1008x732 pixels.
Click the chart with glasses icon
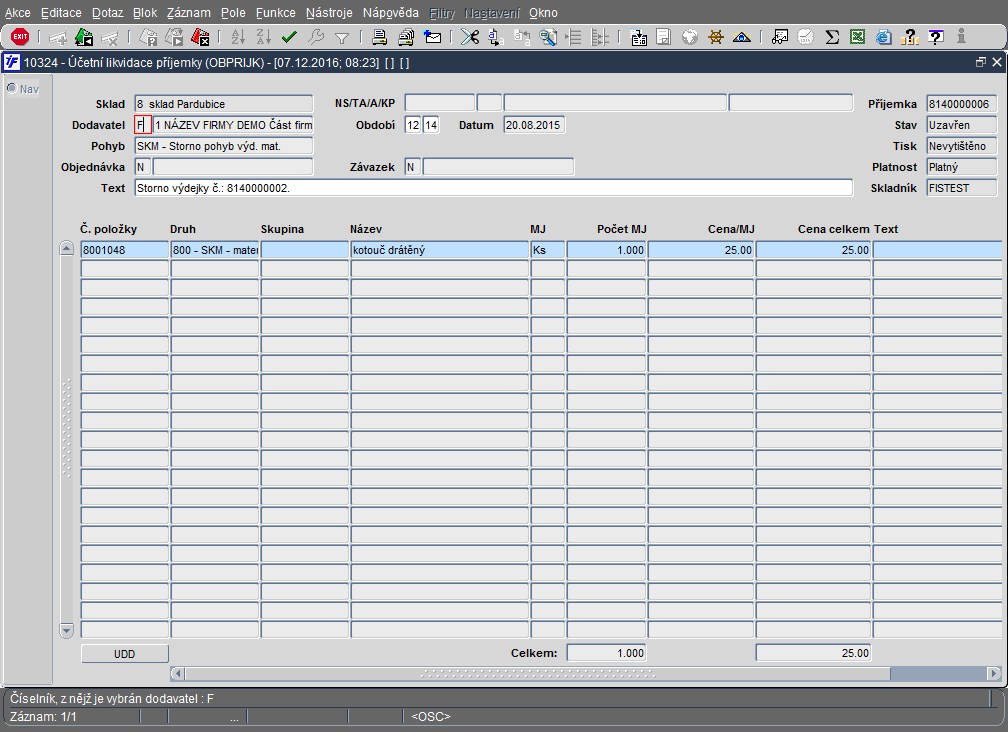click(x=780, y=37)
